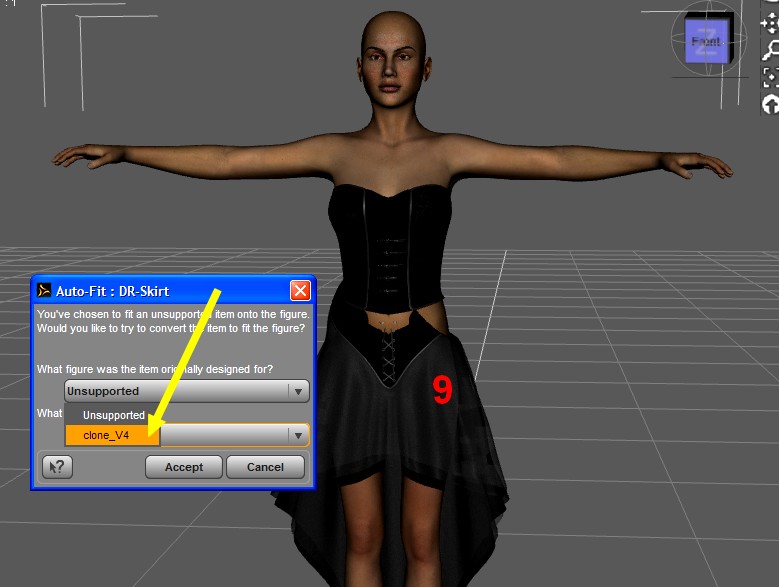Viewport: 779px width, 587px height.
Task: Choose the Unsupported list option
Action: click(x=113, y=415)
